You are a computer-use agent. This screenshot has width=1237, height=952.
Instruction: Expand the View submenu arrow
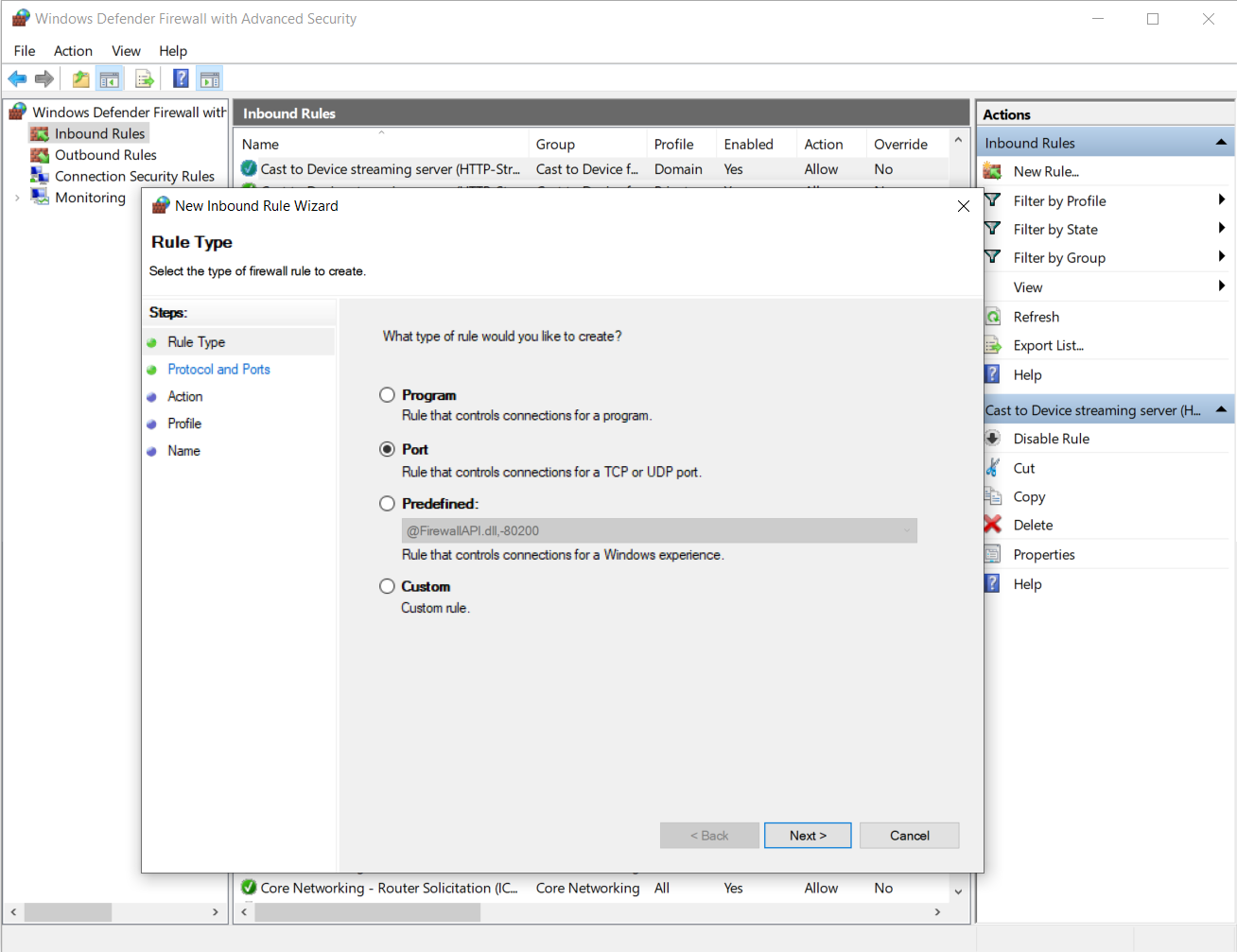click(x=1221, y=286)
